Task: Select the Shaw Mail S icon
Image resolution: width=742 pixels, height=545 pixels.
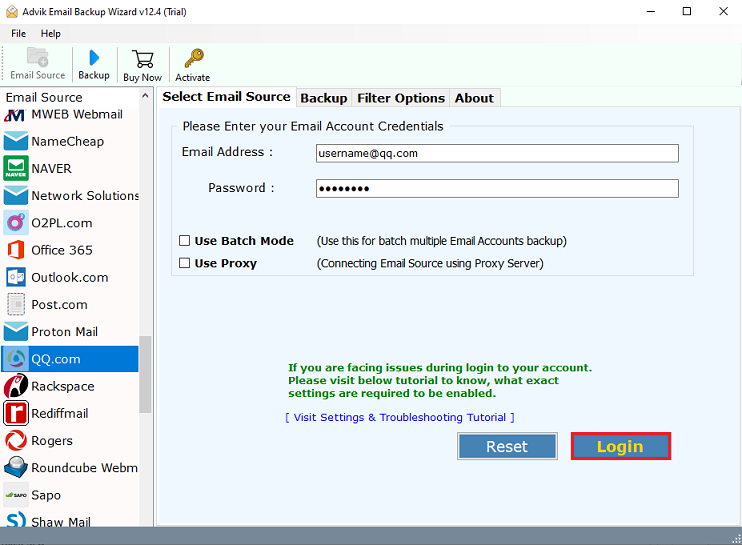Action: point(16,519)
